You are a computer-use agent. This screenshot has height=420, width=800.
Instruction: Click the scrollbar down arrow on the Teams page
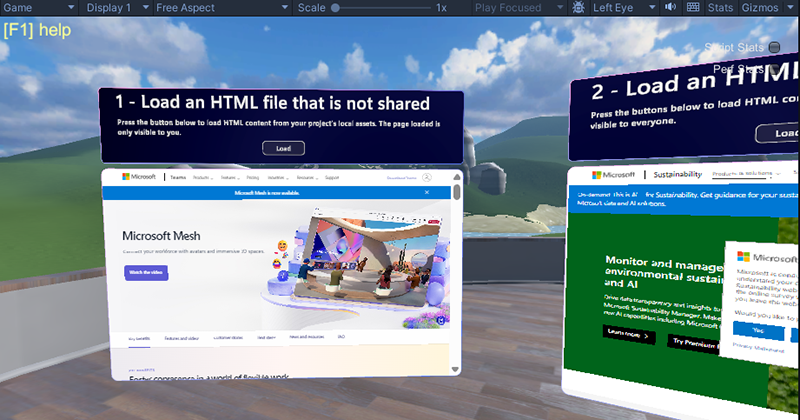pyautogui.click(x=455, y=369)
